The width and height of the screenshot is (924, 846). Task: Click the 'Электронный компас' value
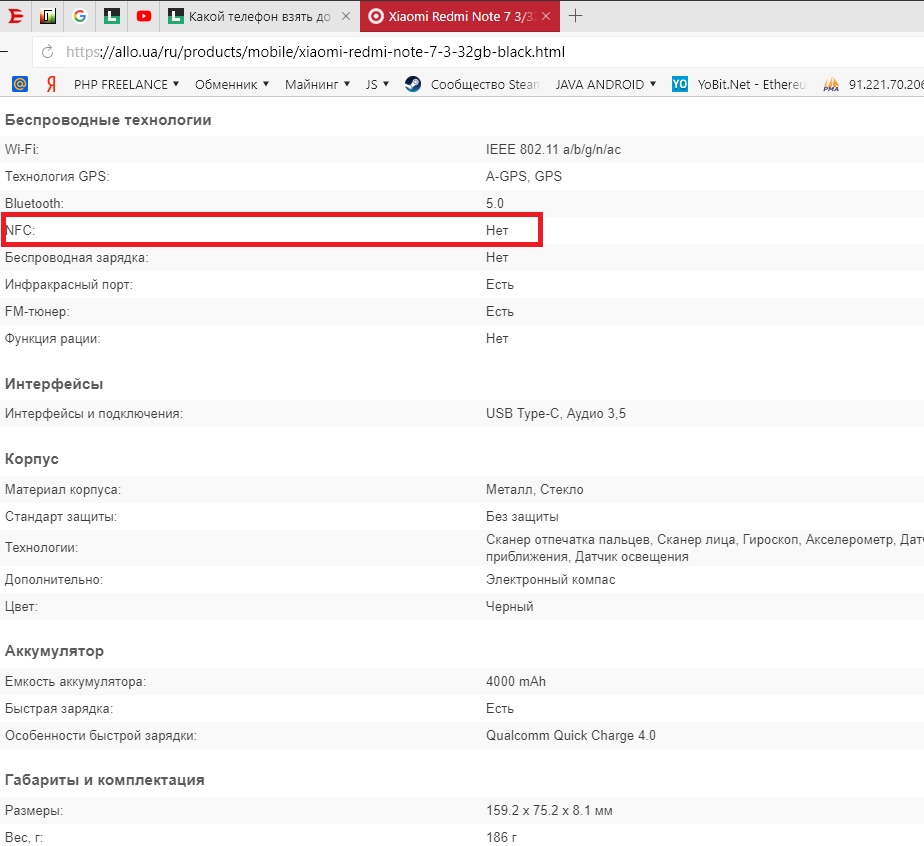(550, 580)
